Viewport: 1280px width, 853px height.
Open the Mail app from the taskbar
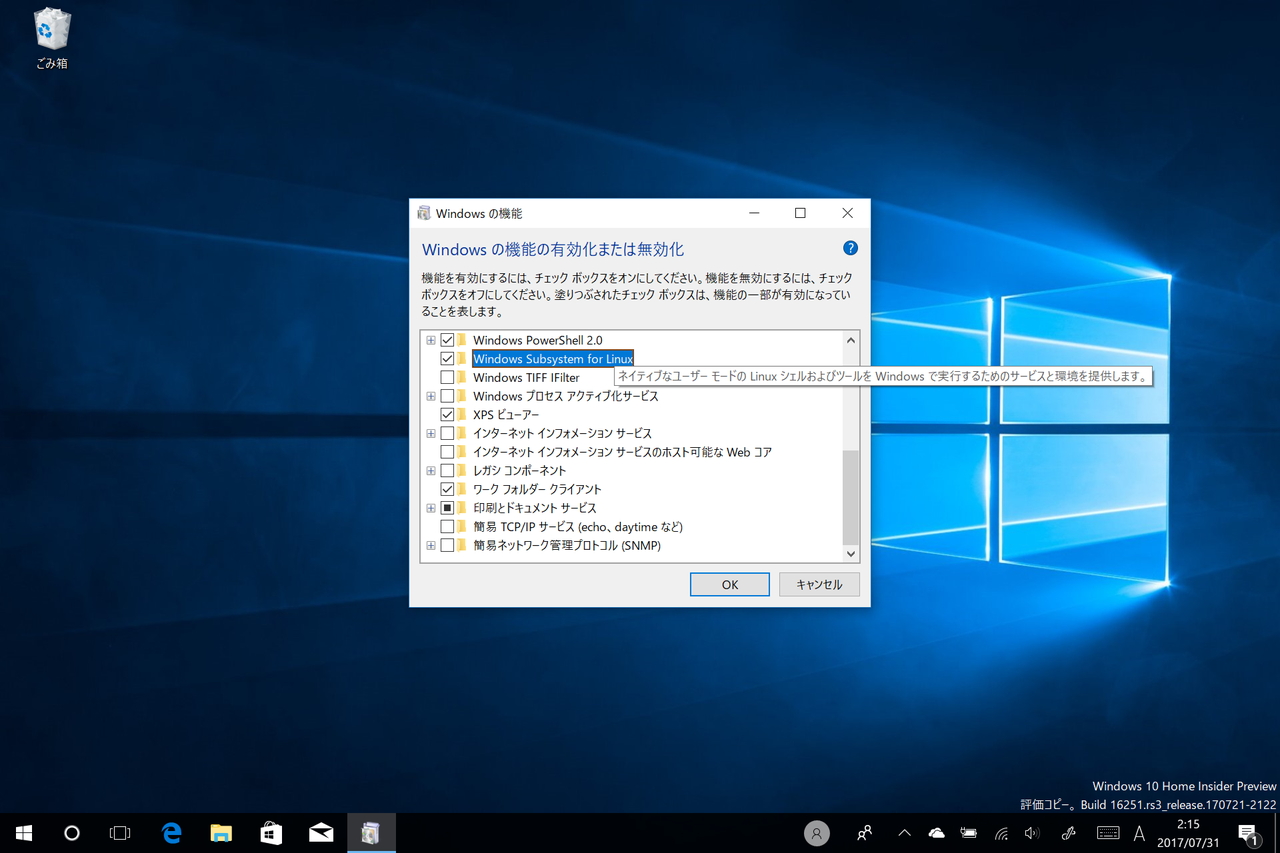[x=321, y=832]
